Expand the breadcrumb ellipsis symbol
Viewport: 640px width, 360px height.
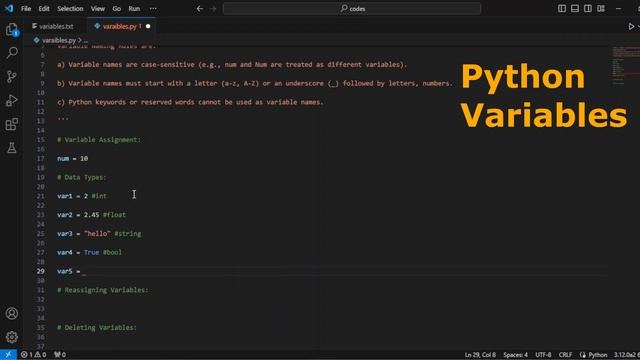86,40
